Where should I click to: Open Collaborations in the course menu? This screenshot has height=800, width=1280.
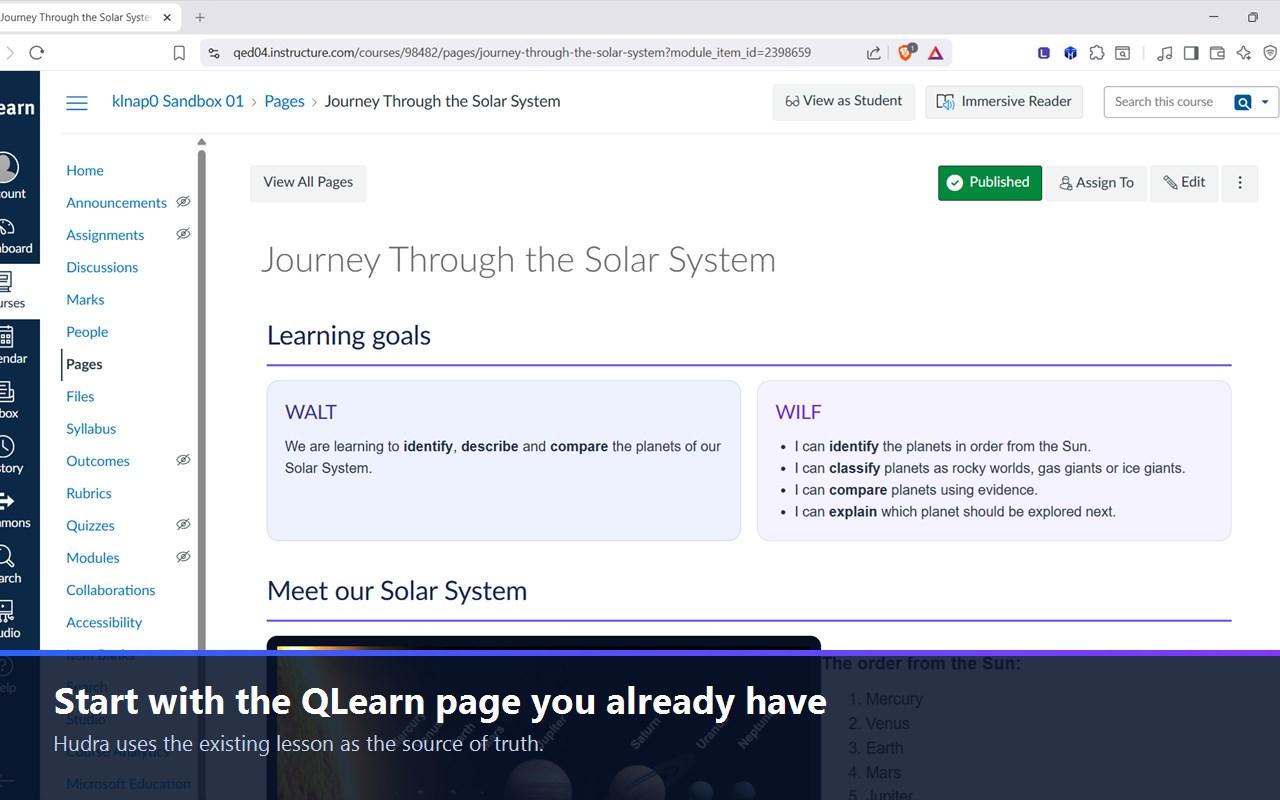click(x=111, y=590)
